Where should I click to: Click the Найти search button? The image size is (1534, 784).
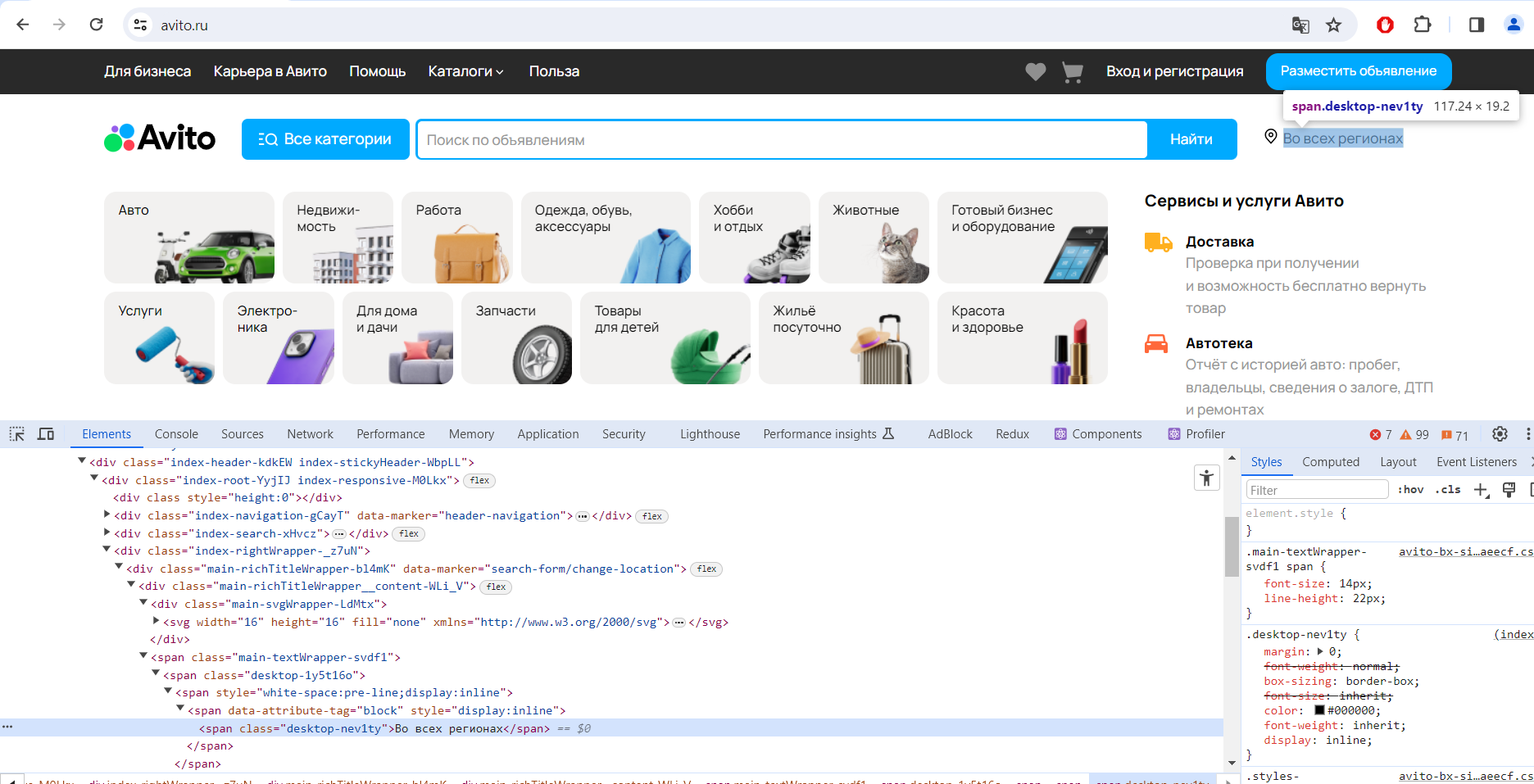coord(1191,139)
